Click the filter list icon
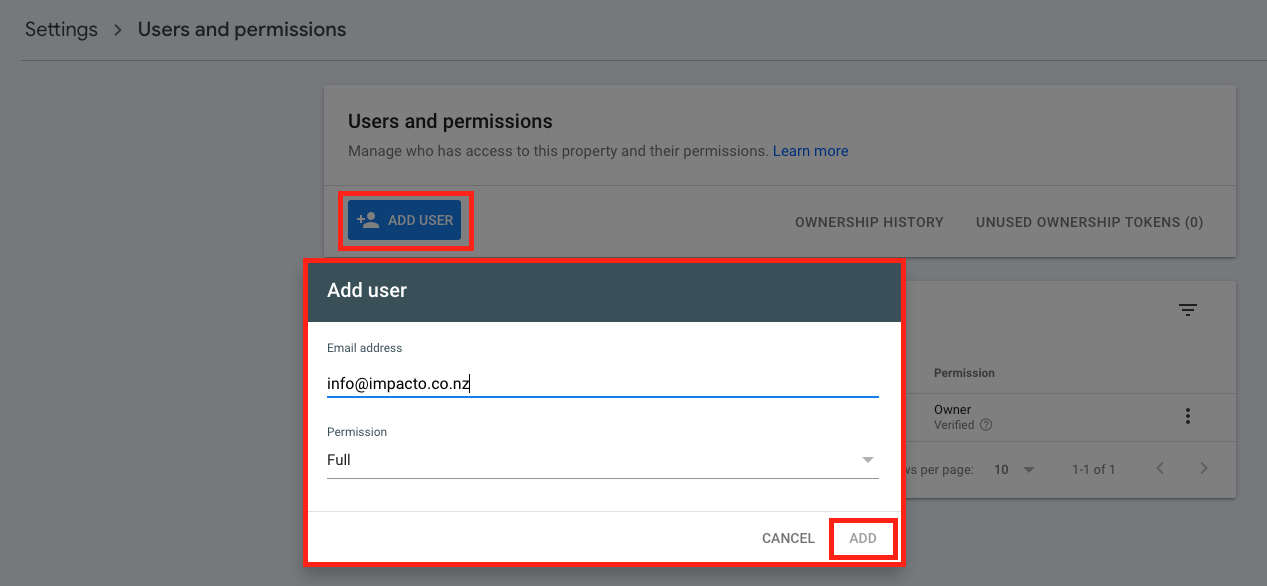1267x586 pixels. coord(1187,310)
